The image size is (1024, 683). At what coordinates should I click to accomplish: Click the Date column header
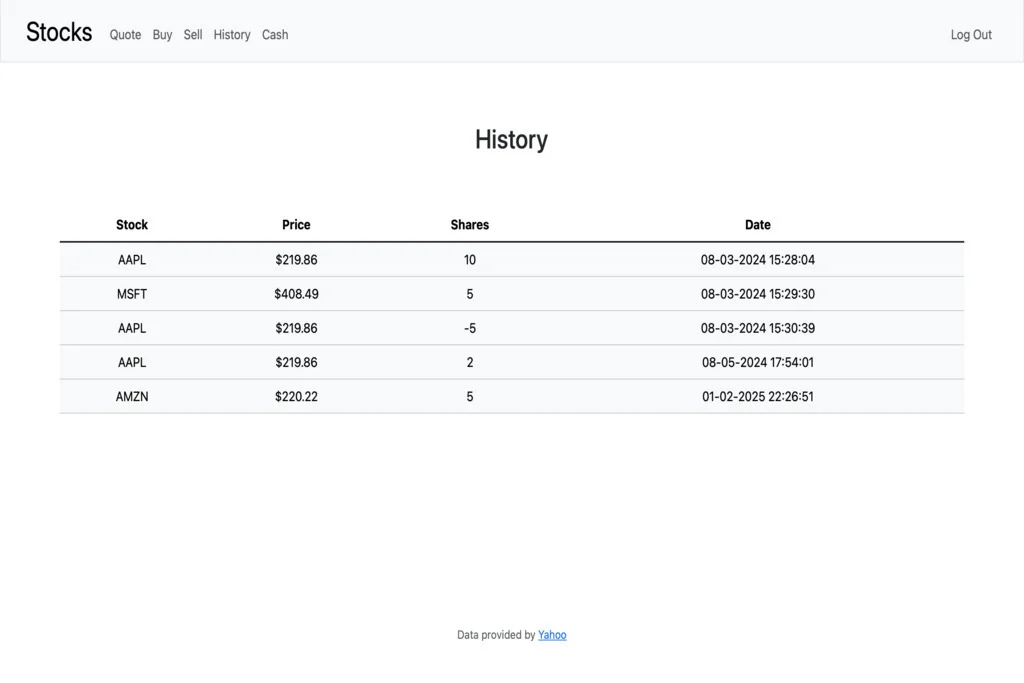tap(757, 225)
